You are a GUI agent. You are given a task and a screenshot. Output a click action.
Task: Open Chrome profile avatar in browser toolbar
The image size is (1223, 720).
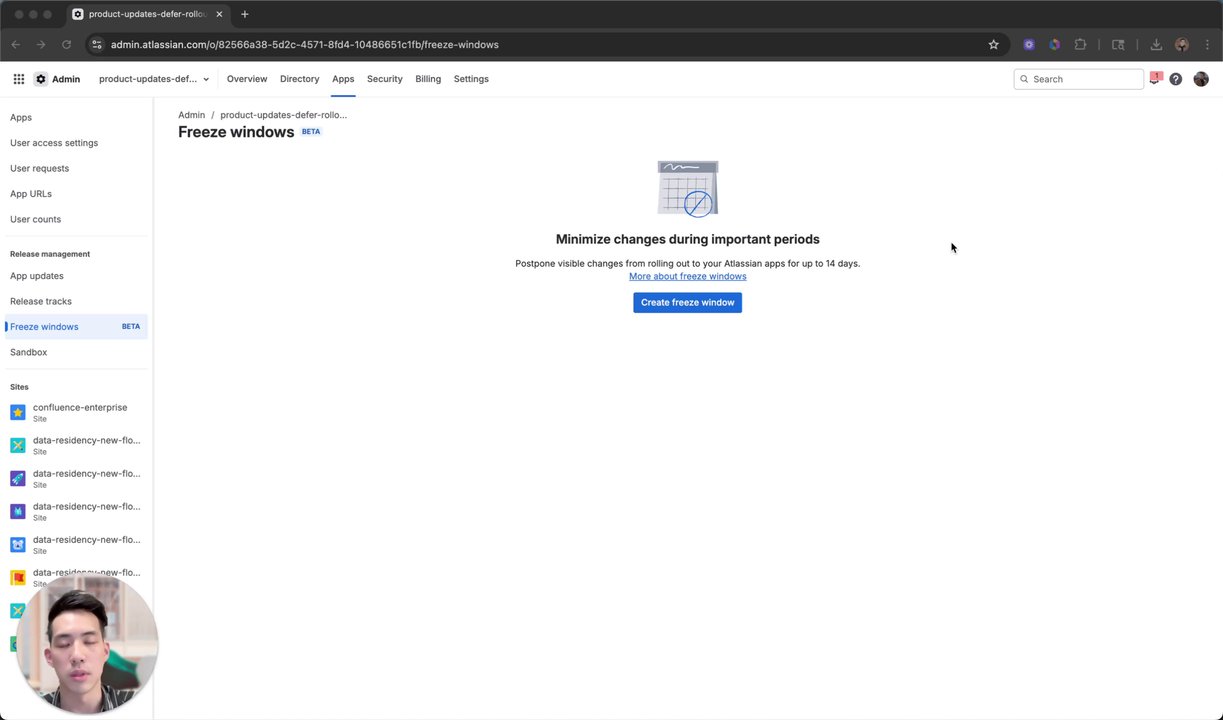point(1182,44)
